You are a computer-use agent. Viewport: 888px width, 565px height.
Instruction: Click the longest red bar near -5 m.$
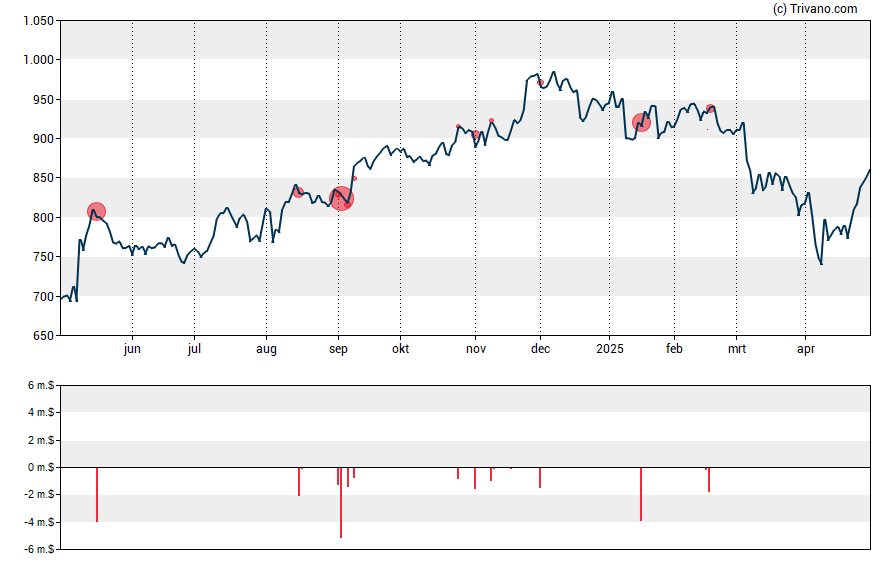click(341, 503)
